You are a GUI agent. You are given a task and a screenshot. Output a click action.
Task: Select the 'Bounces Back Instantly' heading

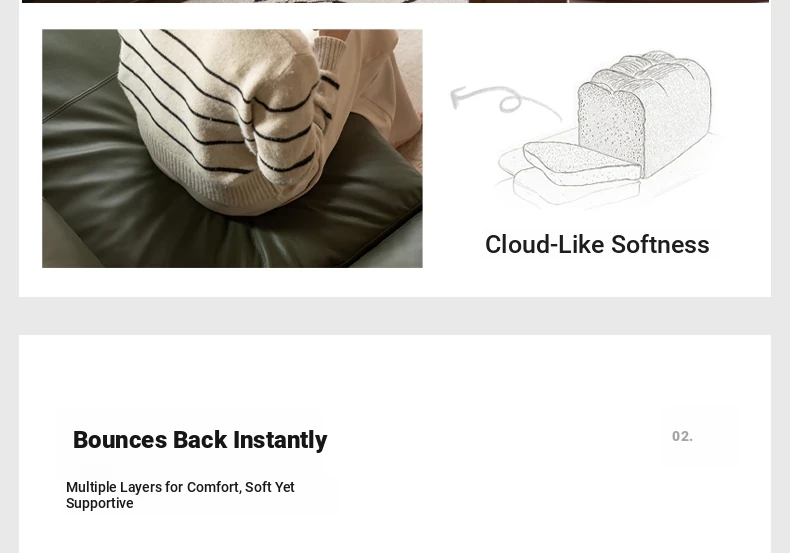click(x=200, y=440)
